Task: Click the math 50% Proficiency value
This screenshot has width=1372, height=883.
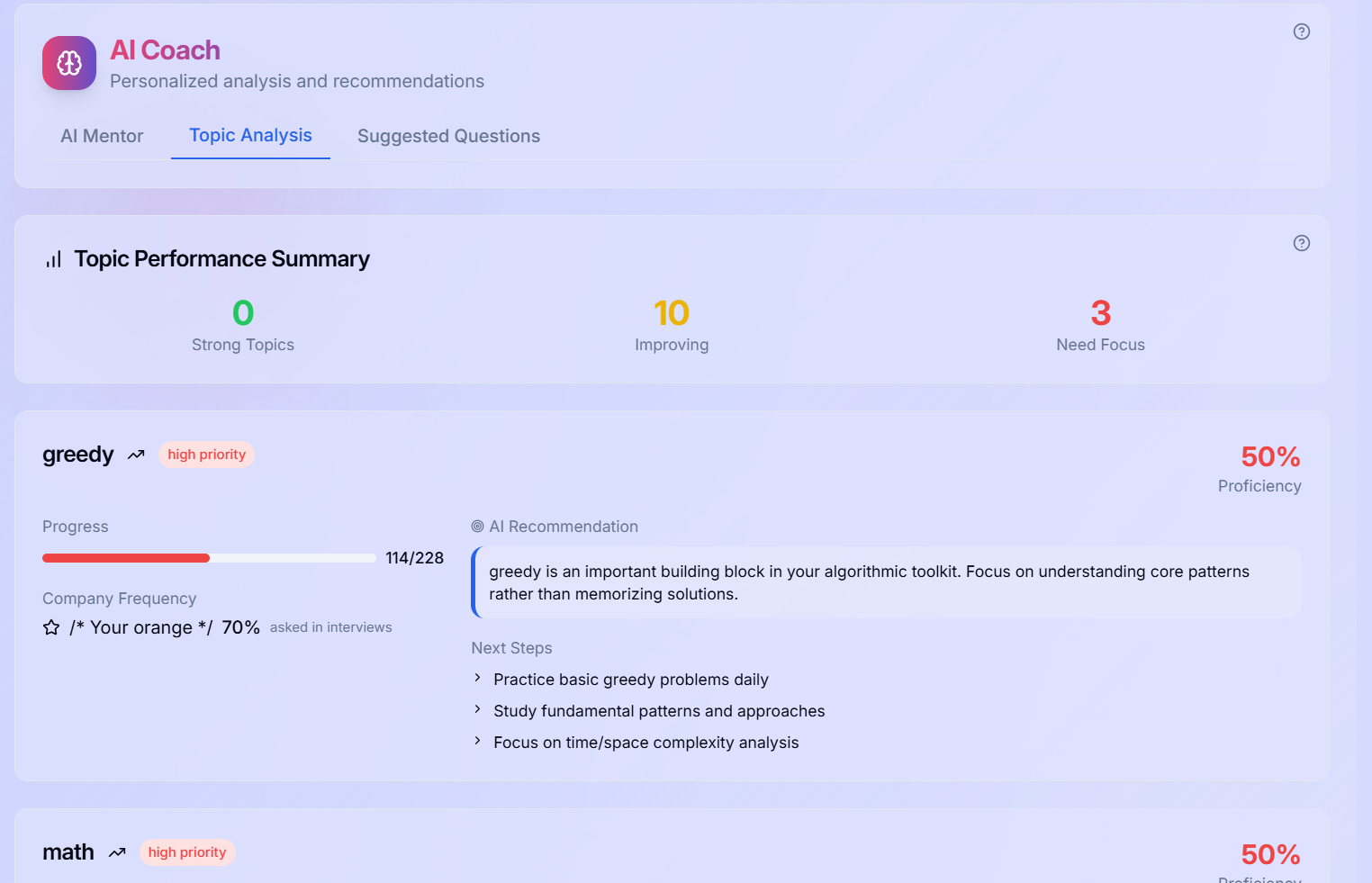Action: (1270, 855)
